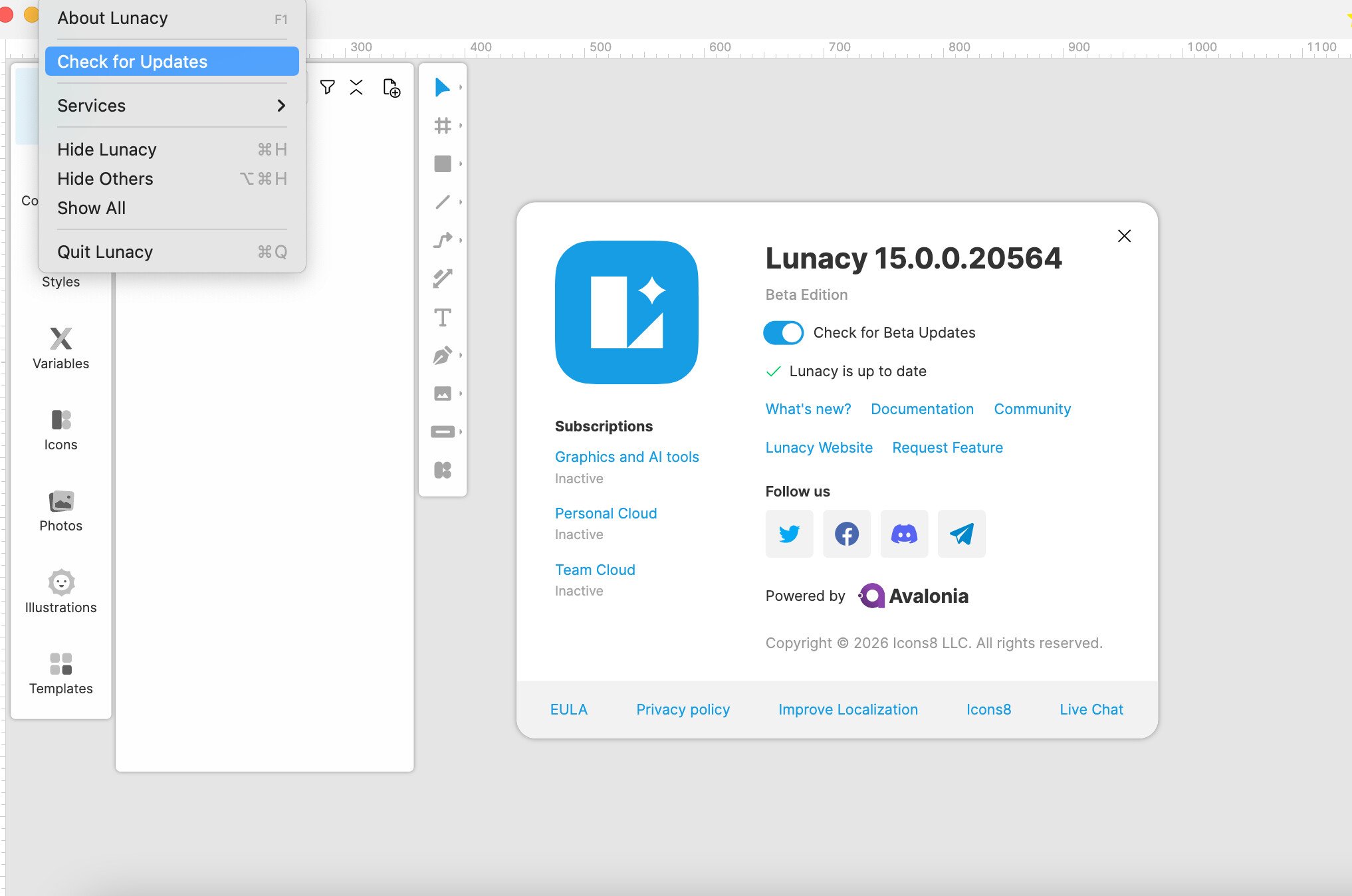Expand the Image tool dropdown arrow
Image resolution: width=1352 pixels, height=896 pixels.
460,393
